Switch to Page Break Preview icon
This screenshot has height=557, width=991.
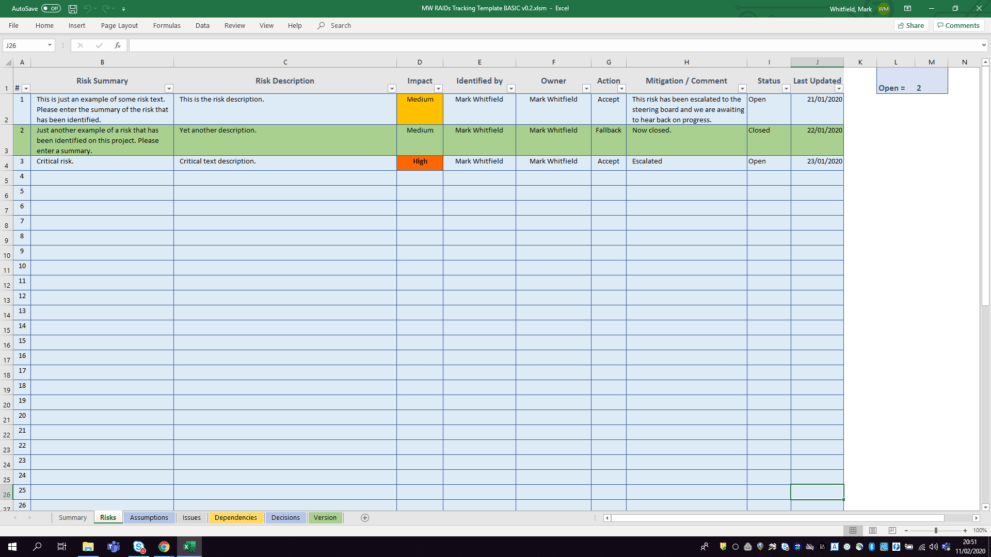coord(892,530)
